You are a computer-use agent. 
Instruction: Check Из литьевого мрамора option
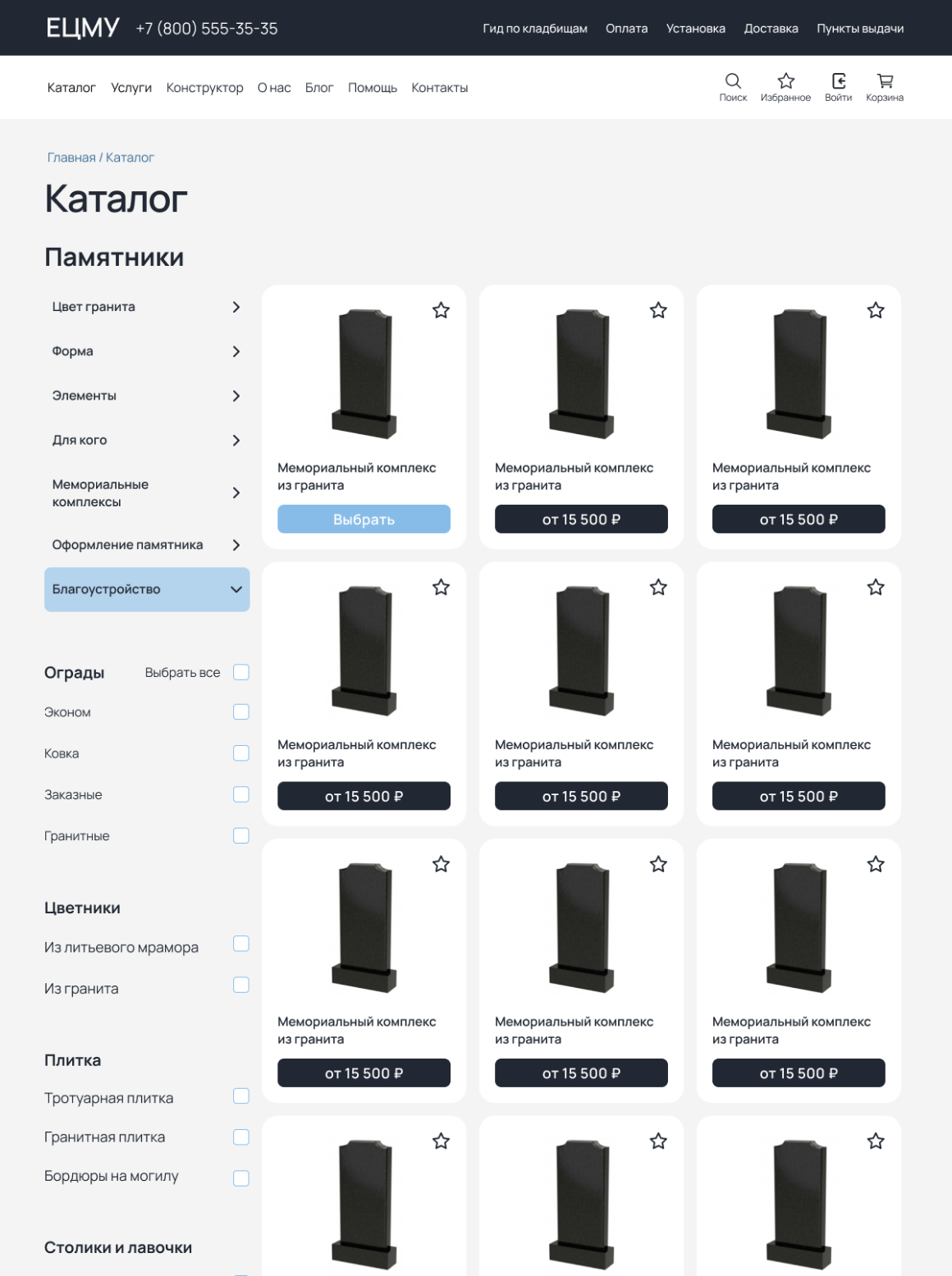pos(241,944)
